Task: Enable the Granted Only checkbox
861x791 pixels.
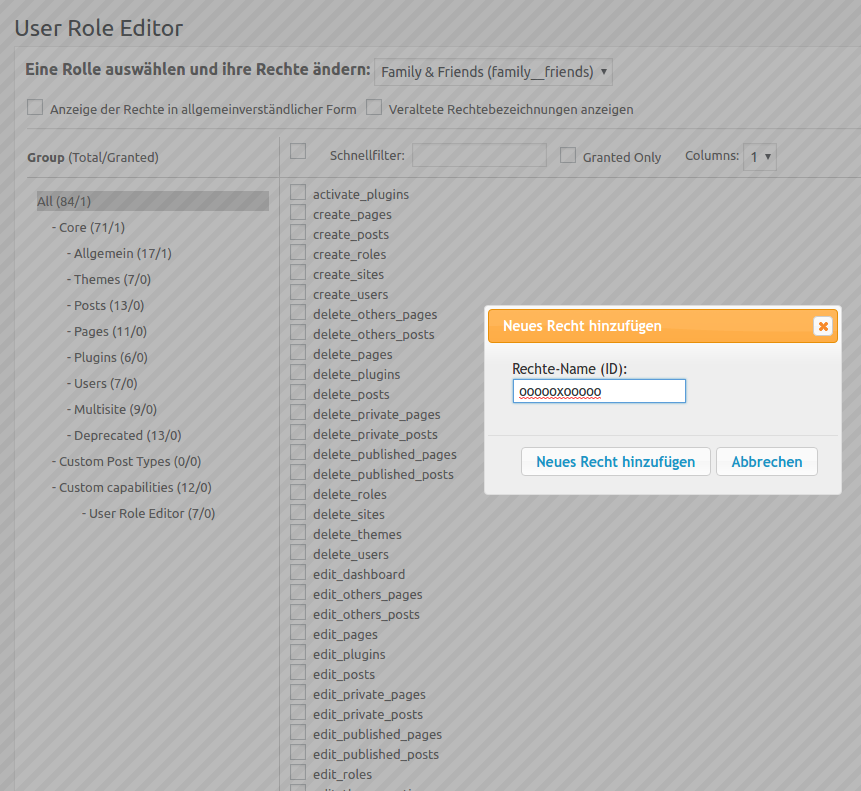Action: pos(568,155)
